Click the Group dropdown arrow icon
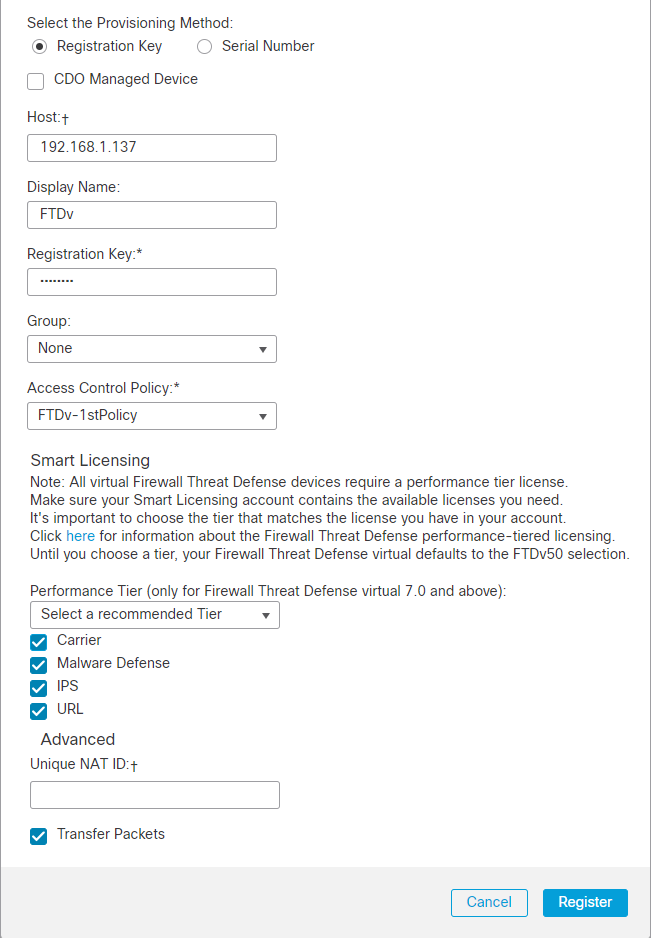The height and width of the screenshot is (938, 651). (262, 350)
